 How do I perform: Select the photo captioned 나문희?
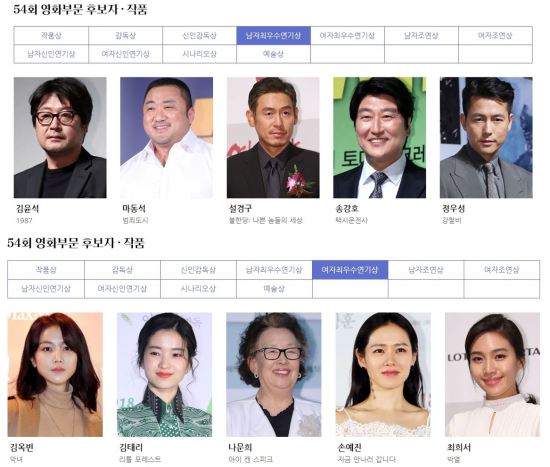pyautogui.click(x=274, y=375)
